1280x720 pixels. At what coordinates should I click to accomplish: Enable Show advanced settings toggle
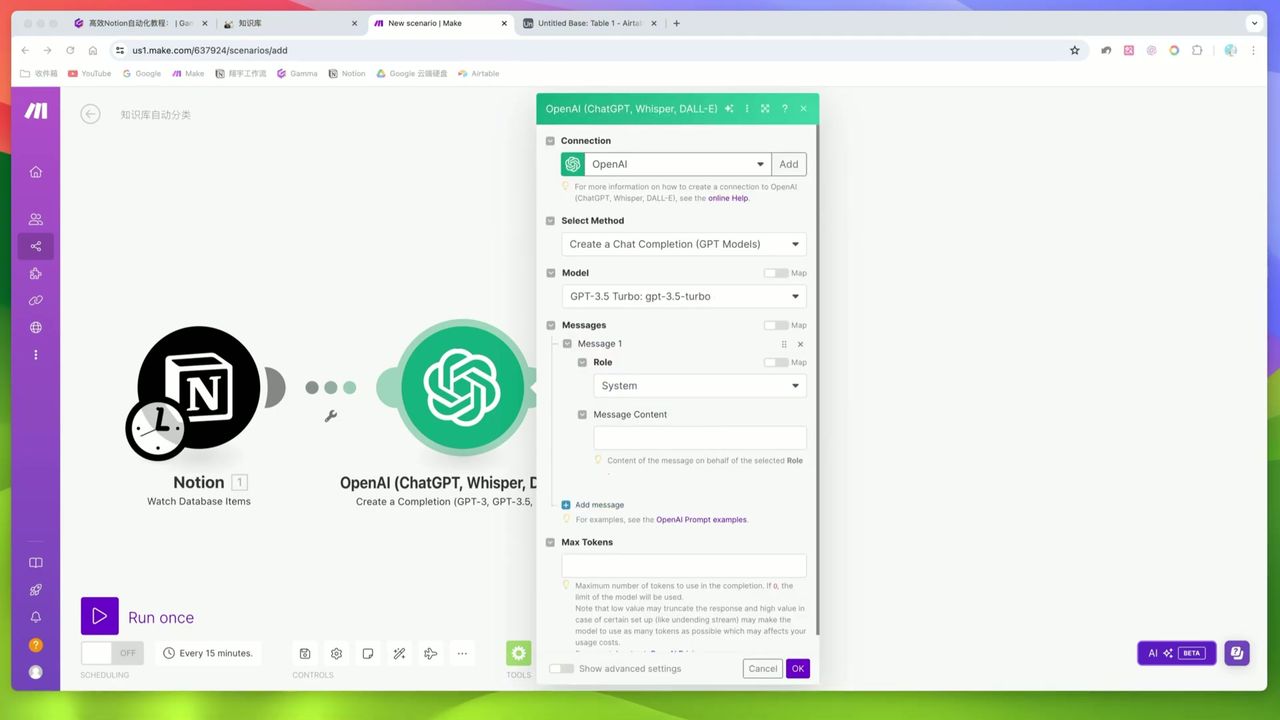pyautogui.click(x=562, y=668)
